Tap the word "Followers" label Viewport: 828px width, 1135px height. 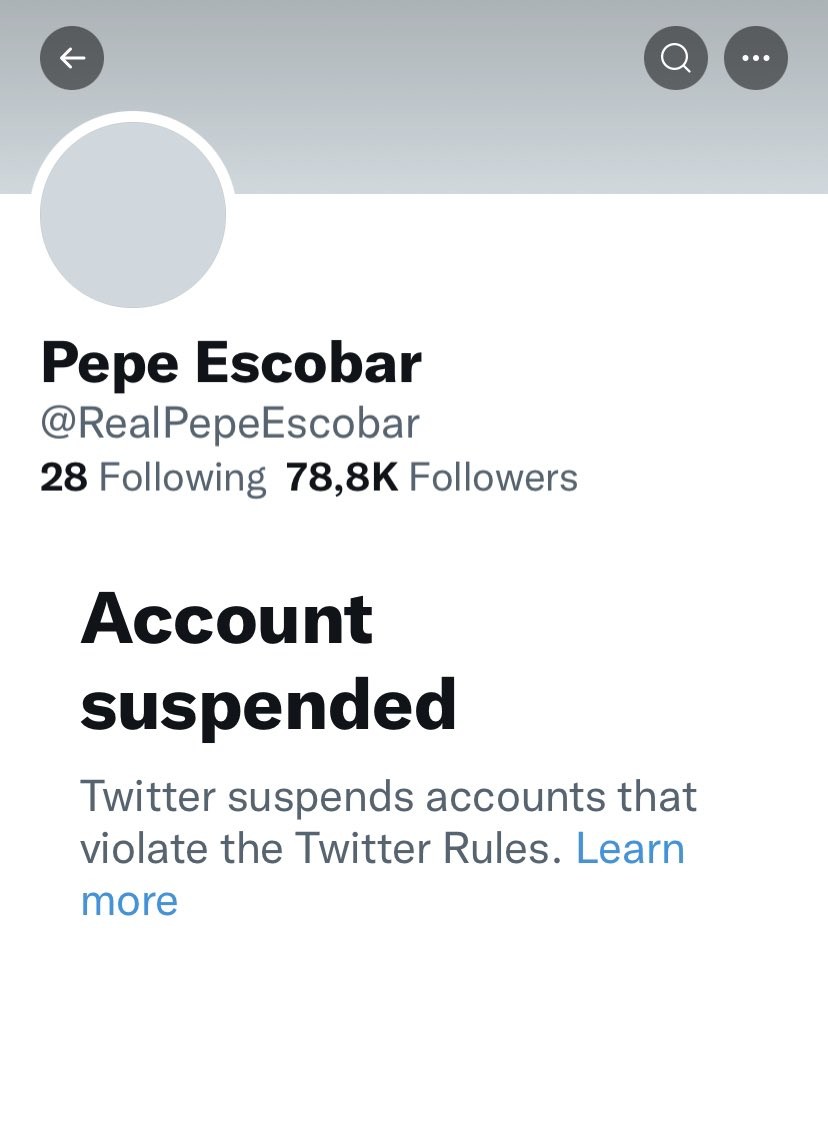coord(494,478)
